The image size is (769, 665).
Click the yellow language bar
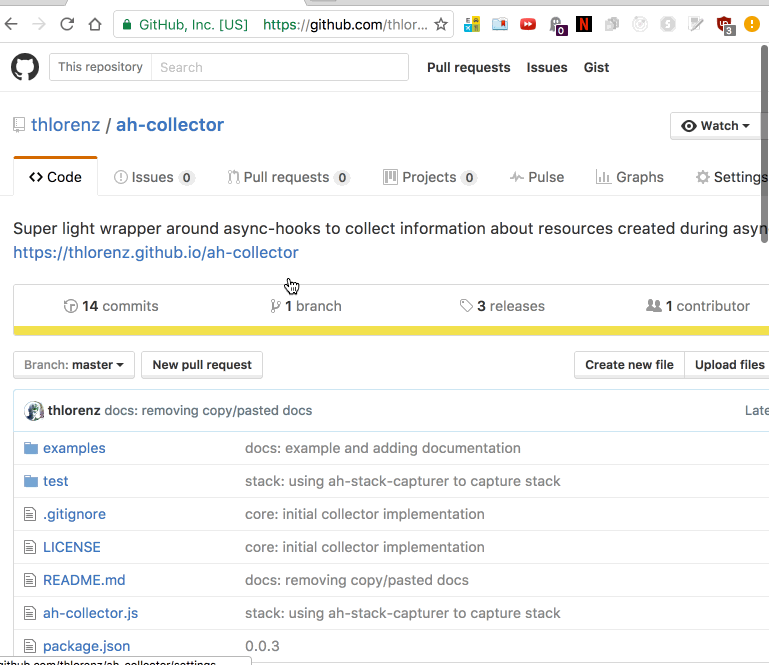tap(391, 331)
